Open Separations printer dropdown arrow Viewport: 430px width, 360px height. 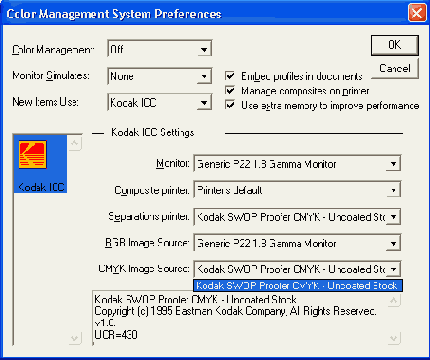(393, 217)
